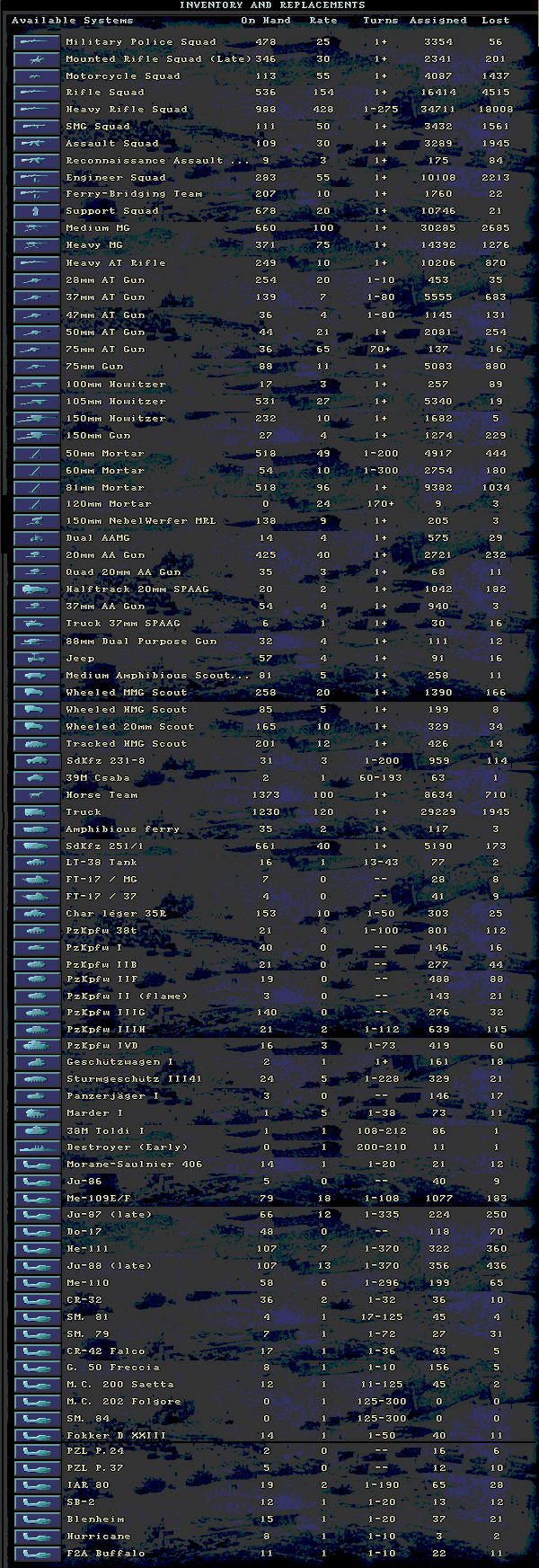Select the Ju-87 (late) aircraft icon
539x1568 pixels.
coord(37,1215)
